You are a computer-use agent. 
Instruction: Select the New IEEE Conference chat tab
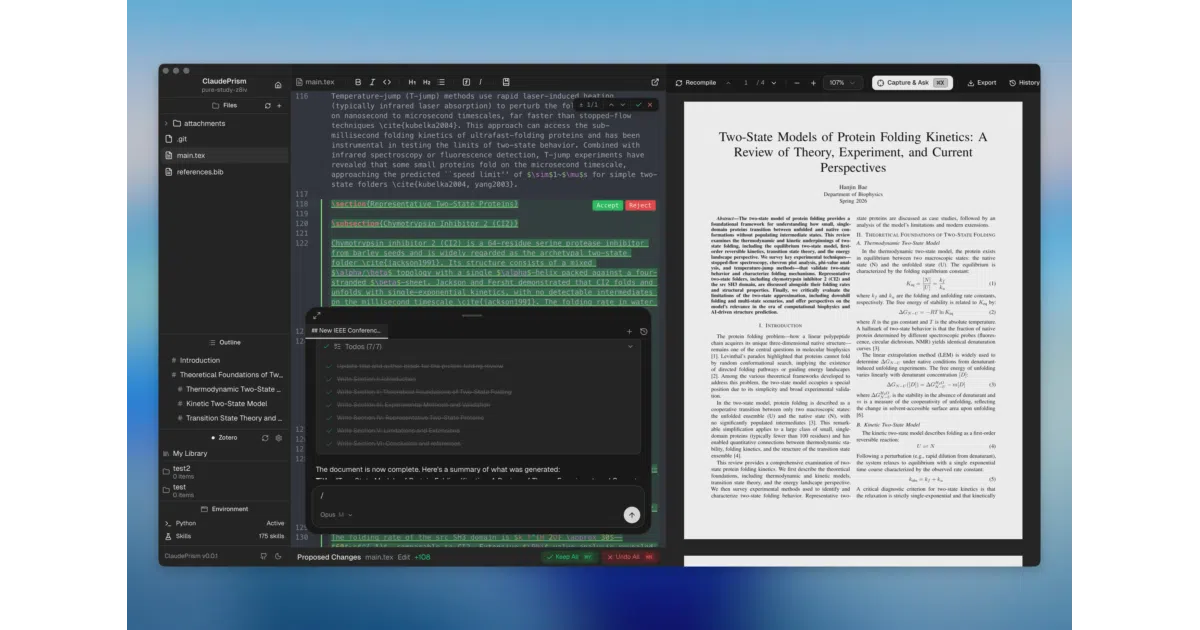pos(347,331)
